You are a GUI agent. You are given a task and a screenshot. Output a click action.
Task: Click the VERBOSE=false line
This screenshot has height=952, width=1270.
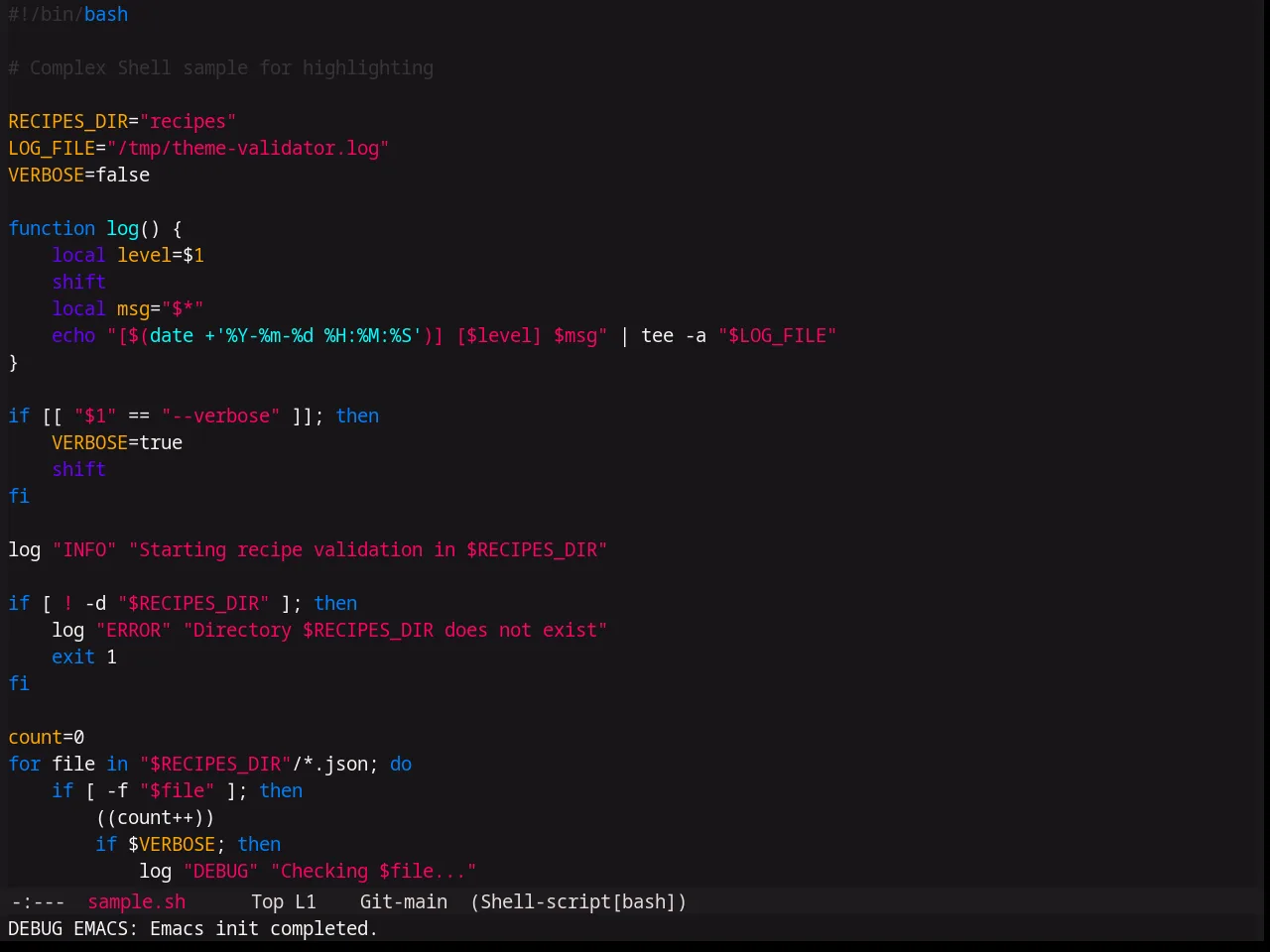(x=79, y=175)
